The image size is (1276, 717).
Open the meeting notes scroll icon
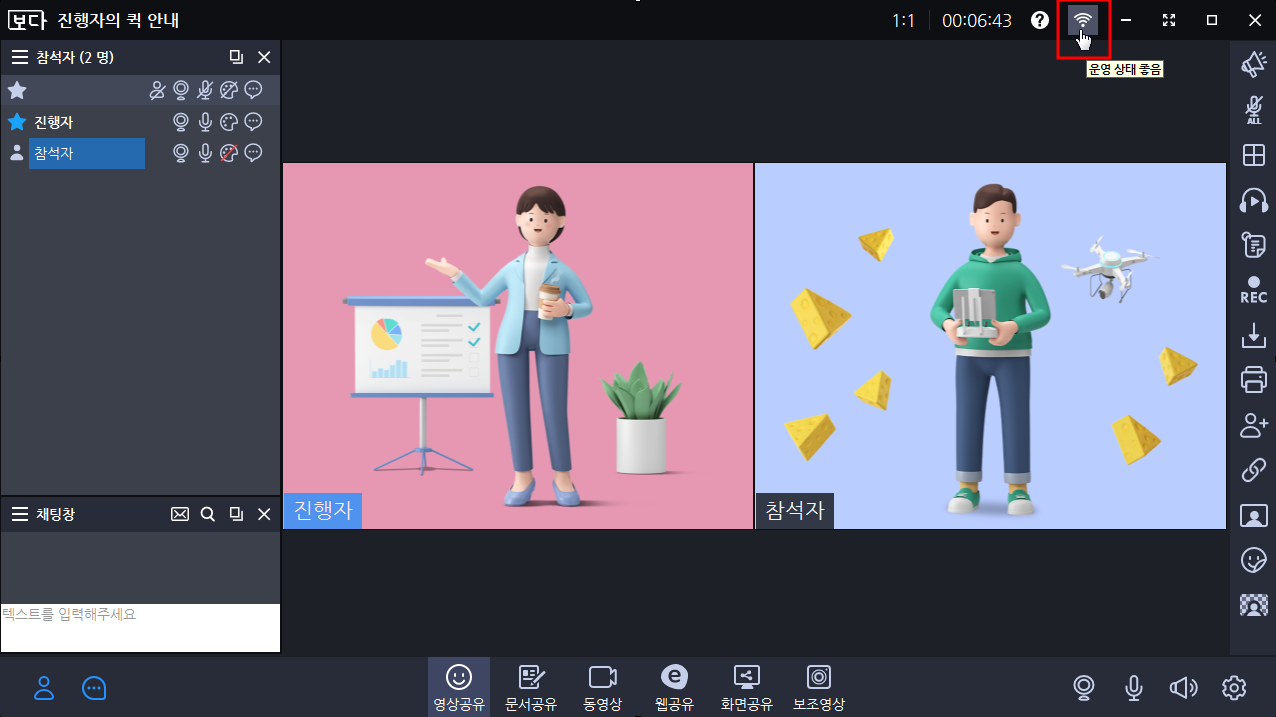(1253, 245)
